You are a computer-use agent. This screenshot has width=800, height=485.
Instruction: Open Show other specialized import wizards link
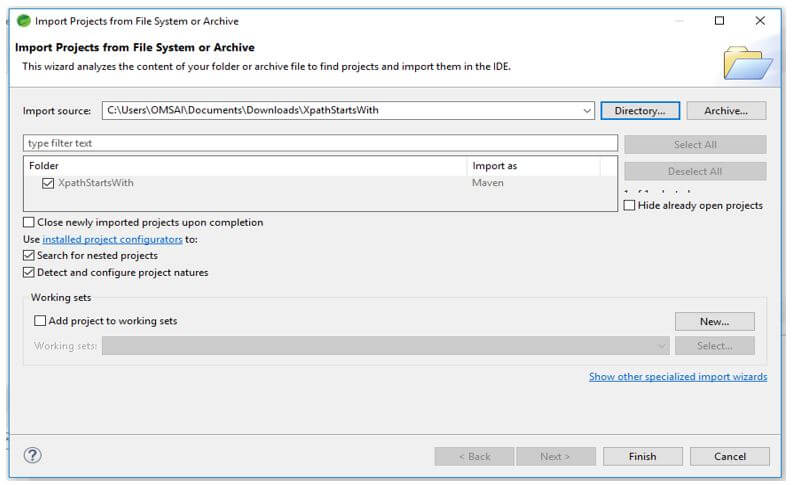point(678,376)
